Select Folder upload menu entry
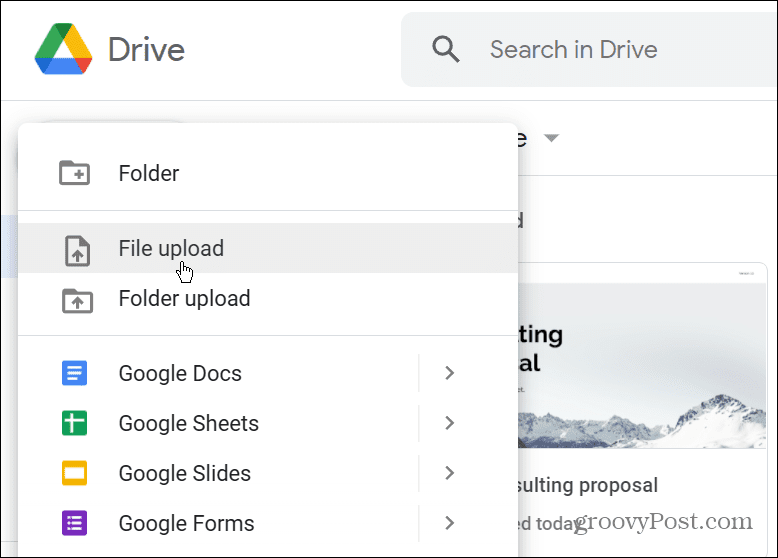This screenshot has height=558, width=778. (x=268, y=298)
